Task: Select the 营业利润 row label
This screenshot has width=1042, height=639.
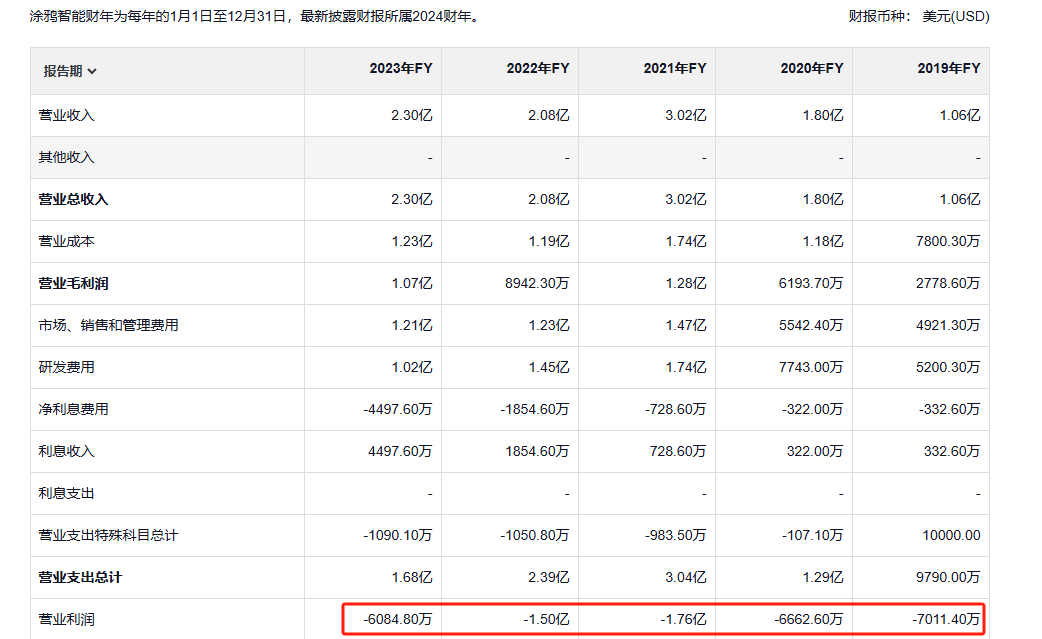Action: tap(66, 620)
